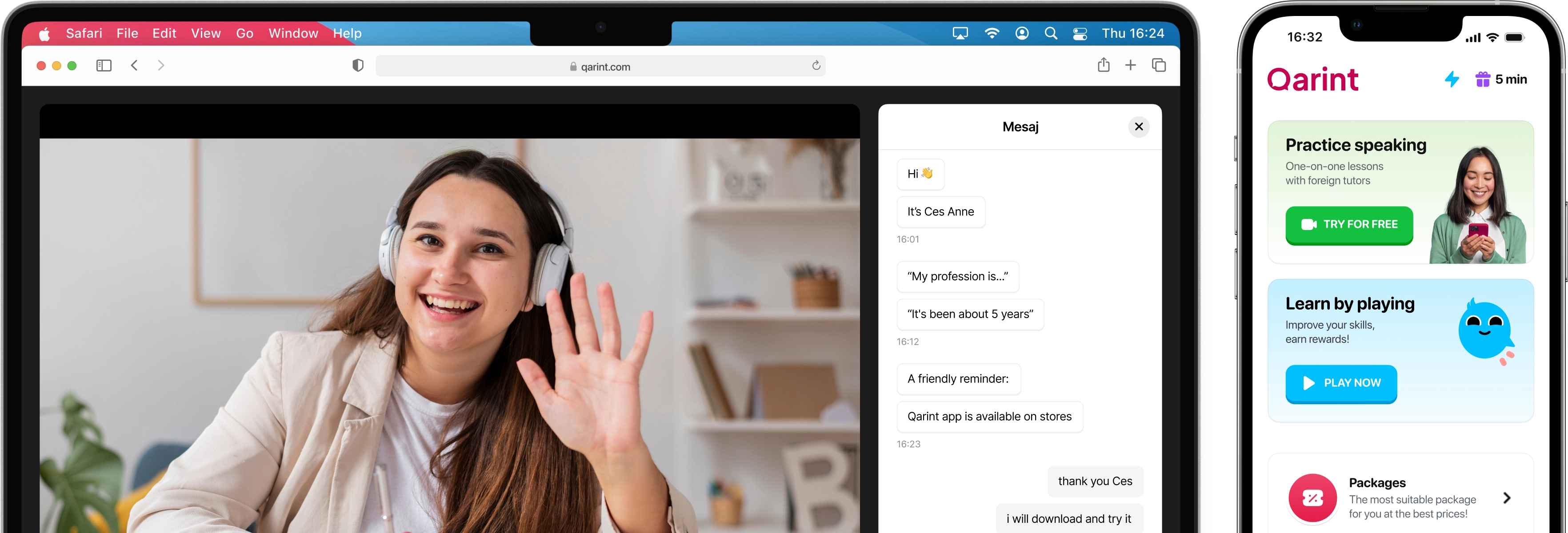Open the Window menu
Image resolution: width=1568 pixels, height=533 pixels.
293,33
